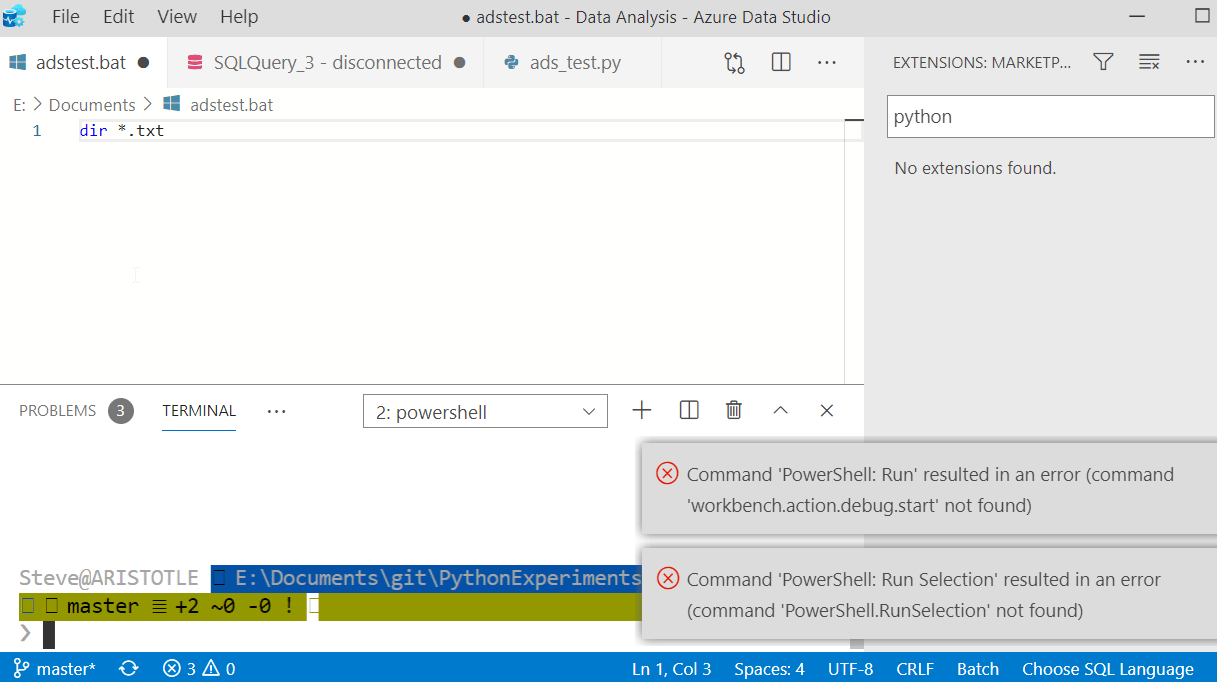Viewport: 1217px width, 682px height.
Task: Clear extensions search results icon
Action: coord(1149,62)
